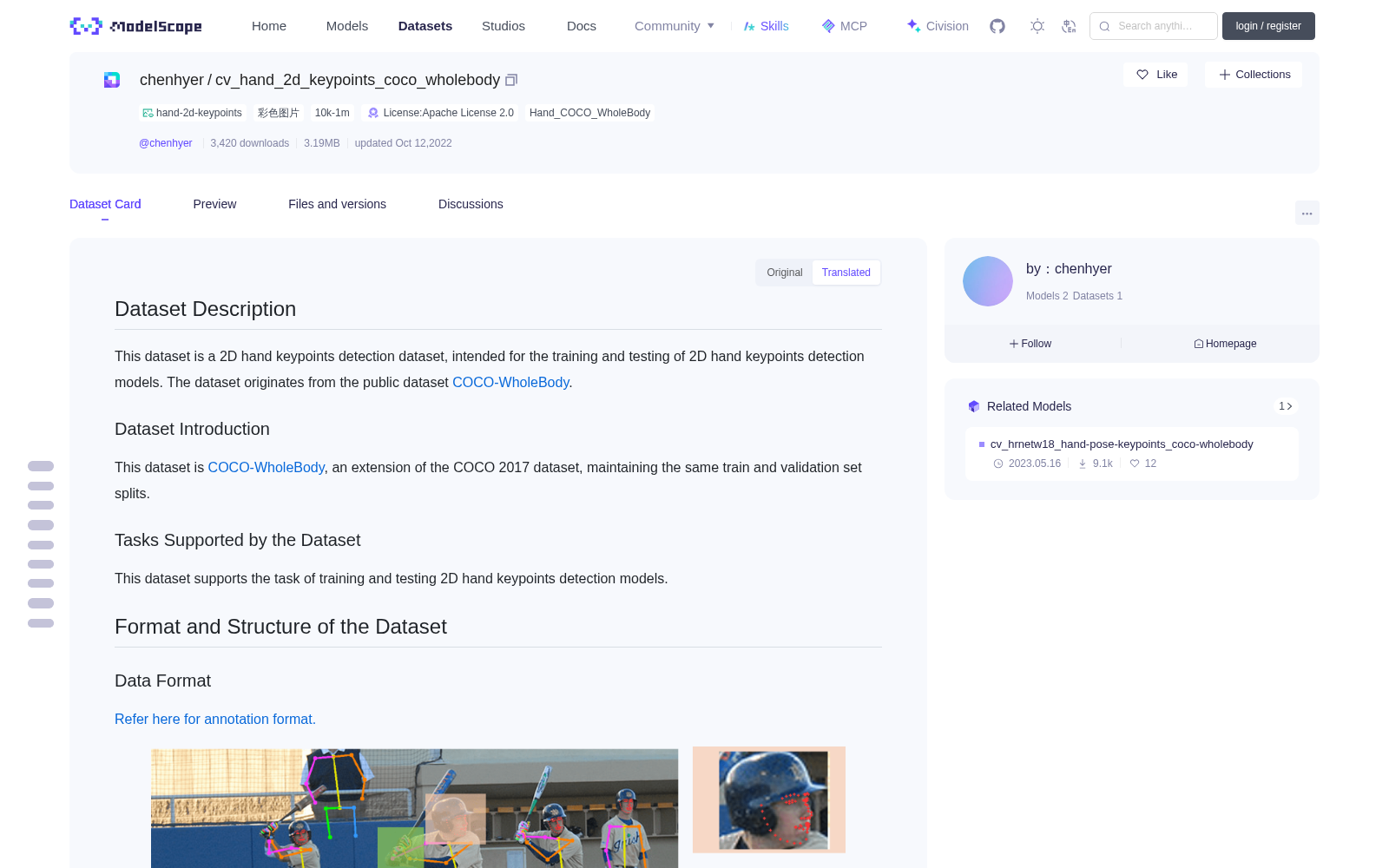
Task: Click the 10k-1m size tag
Action: (x=332, y=113)
